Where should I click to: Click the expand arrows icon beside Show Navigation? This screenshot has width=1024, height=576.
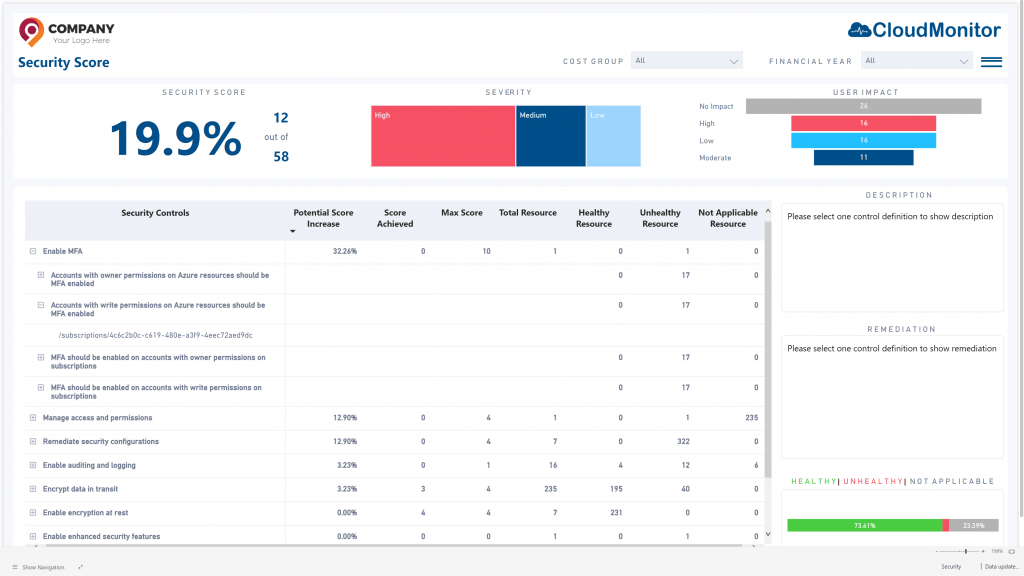(80, 567)
